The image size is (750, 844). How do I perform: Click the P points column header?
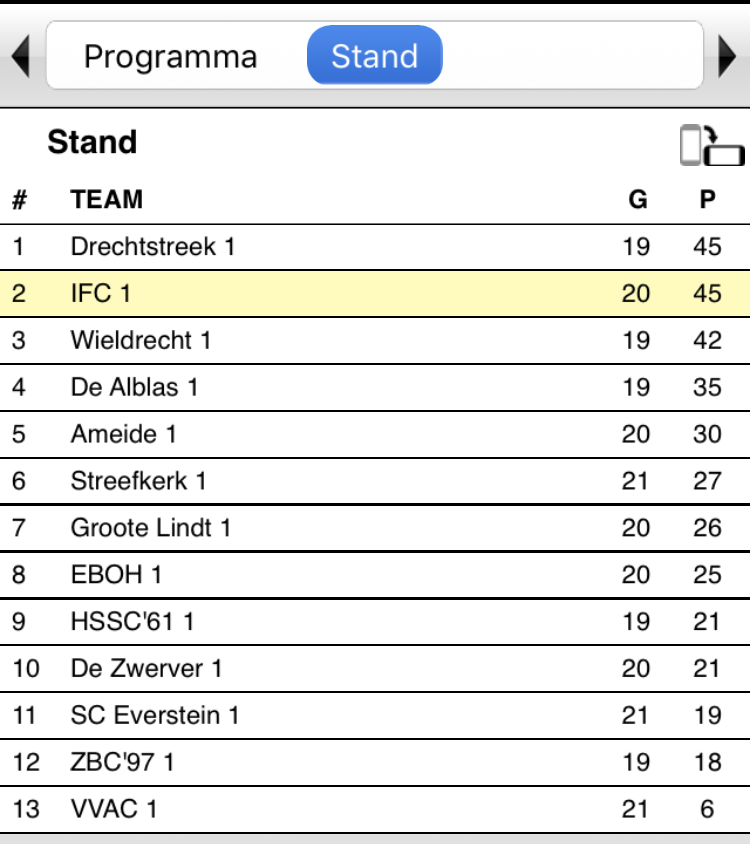pos(707,200)
